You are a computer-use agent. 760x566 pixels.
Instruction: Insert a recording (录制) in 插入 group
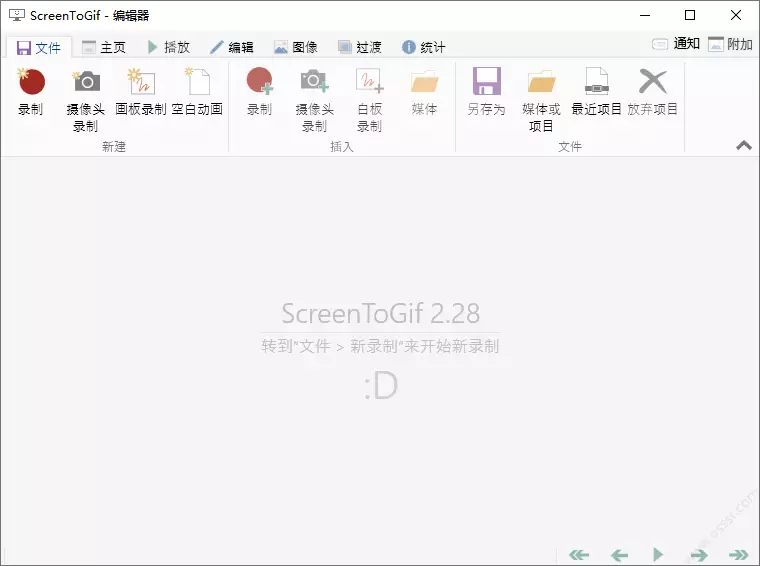pyautogui.click(x=260, y=92)
